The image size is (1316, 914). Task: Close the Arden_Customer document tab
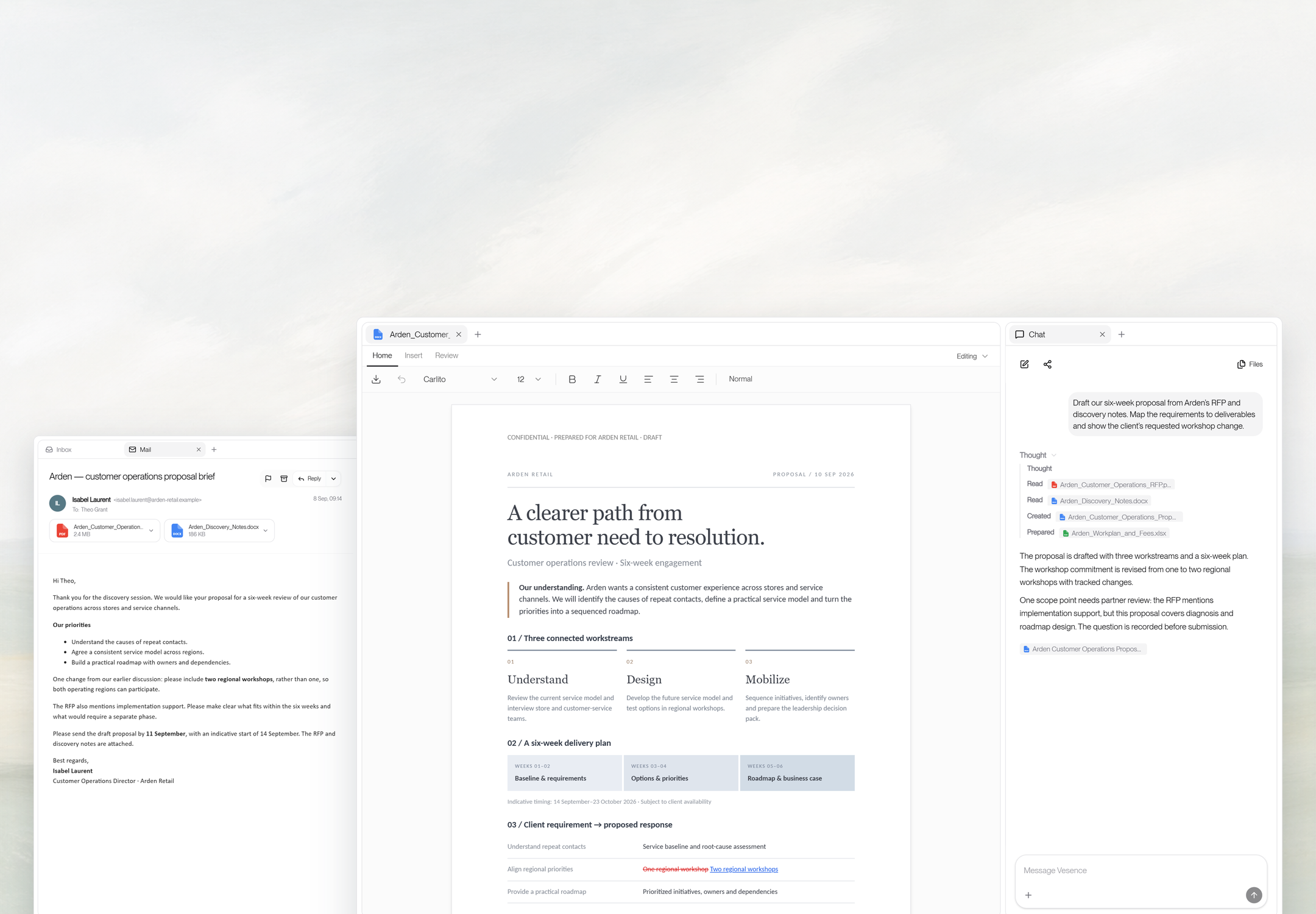point(459,335)
